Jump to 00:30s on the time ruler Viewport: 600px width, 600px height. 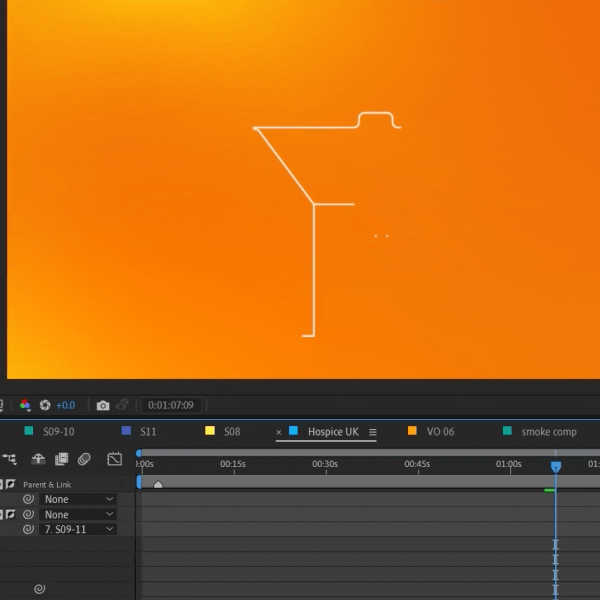click(x=325, y=464)
